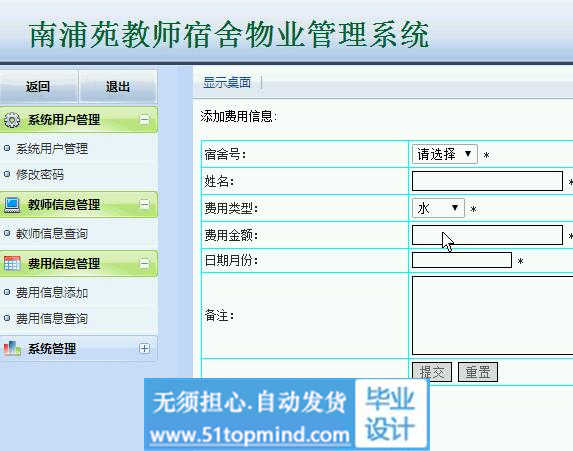Open 修改密码 in sidebar

40,175
